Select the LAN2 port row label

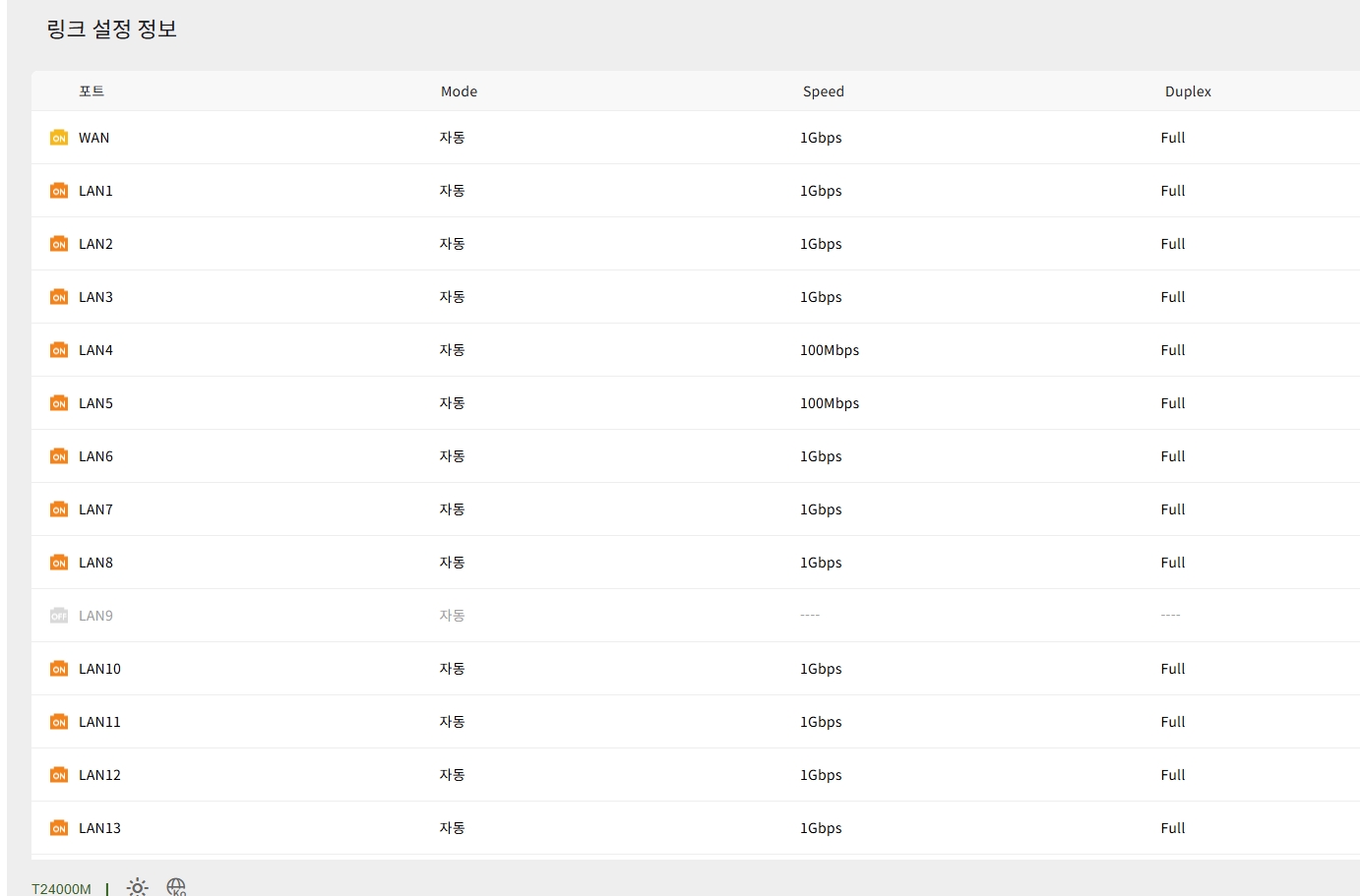pos(95,244)
